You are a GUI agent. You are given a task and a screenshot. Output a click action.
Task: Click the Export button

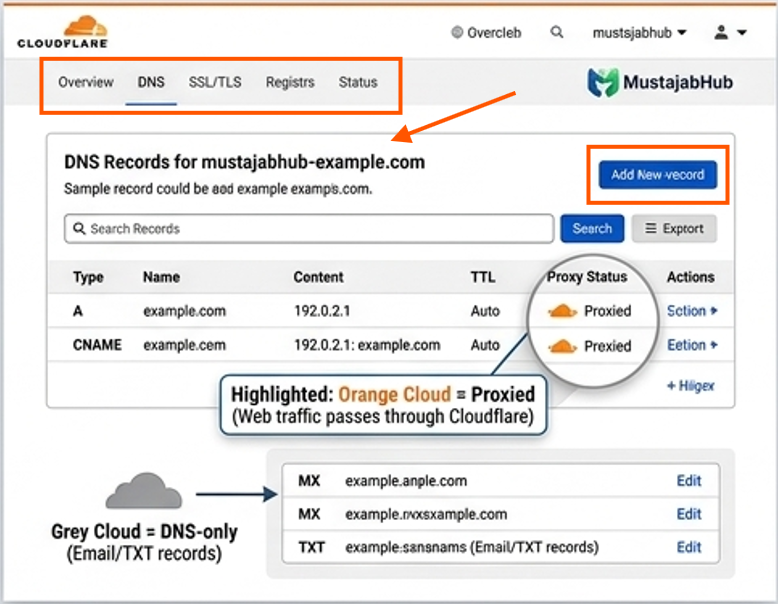tap(674, 228)
